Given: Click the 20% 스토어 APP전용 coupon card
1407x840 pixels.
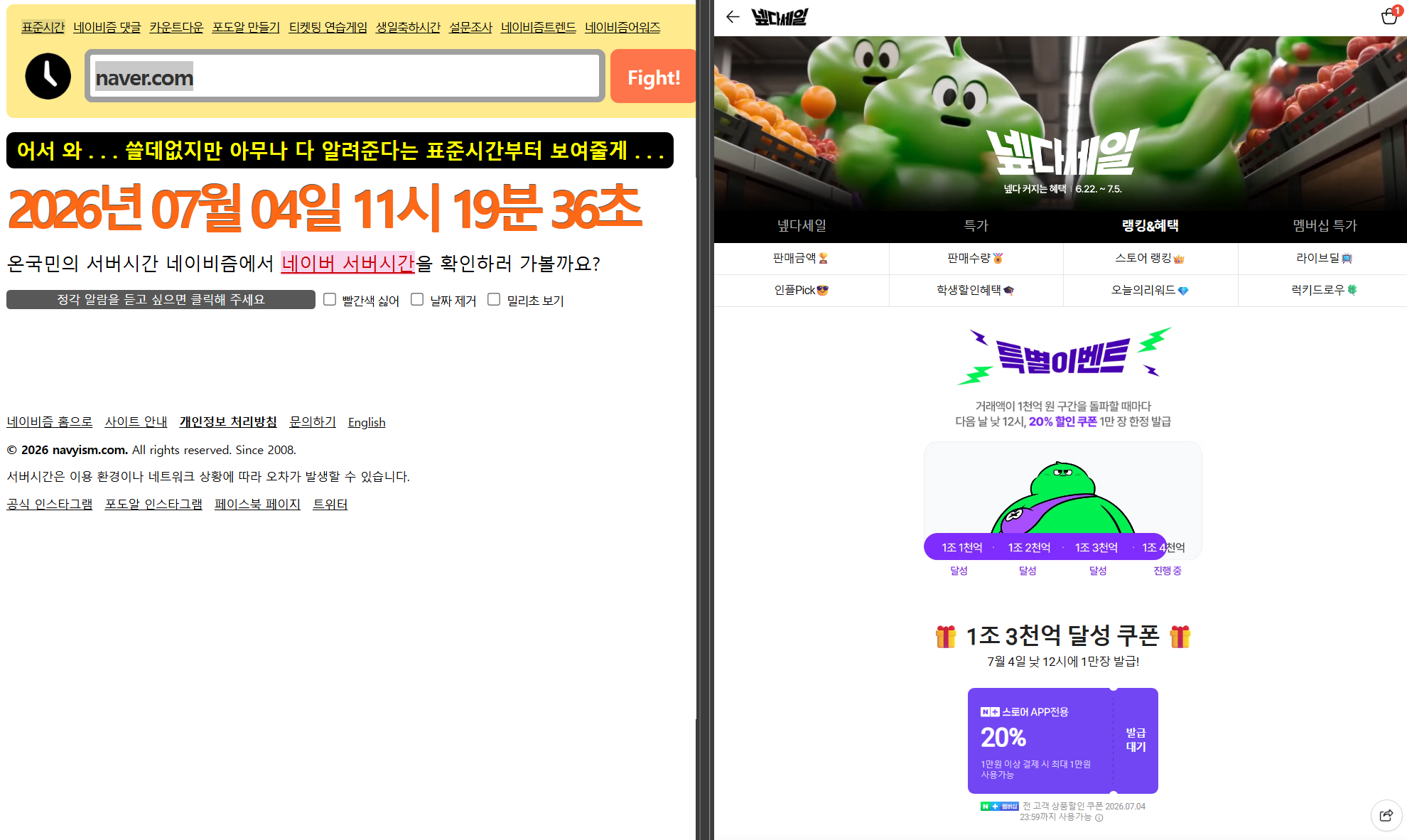Looking at the screenshot, I should tap(1062, 741).
